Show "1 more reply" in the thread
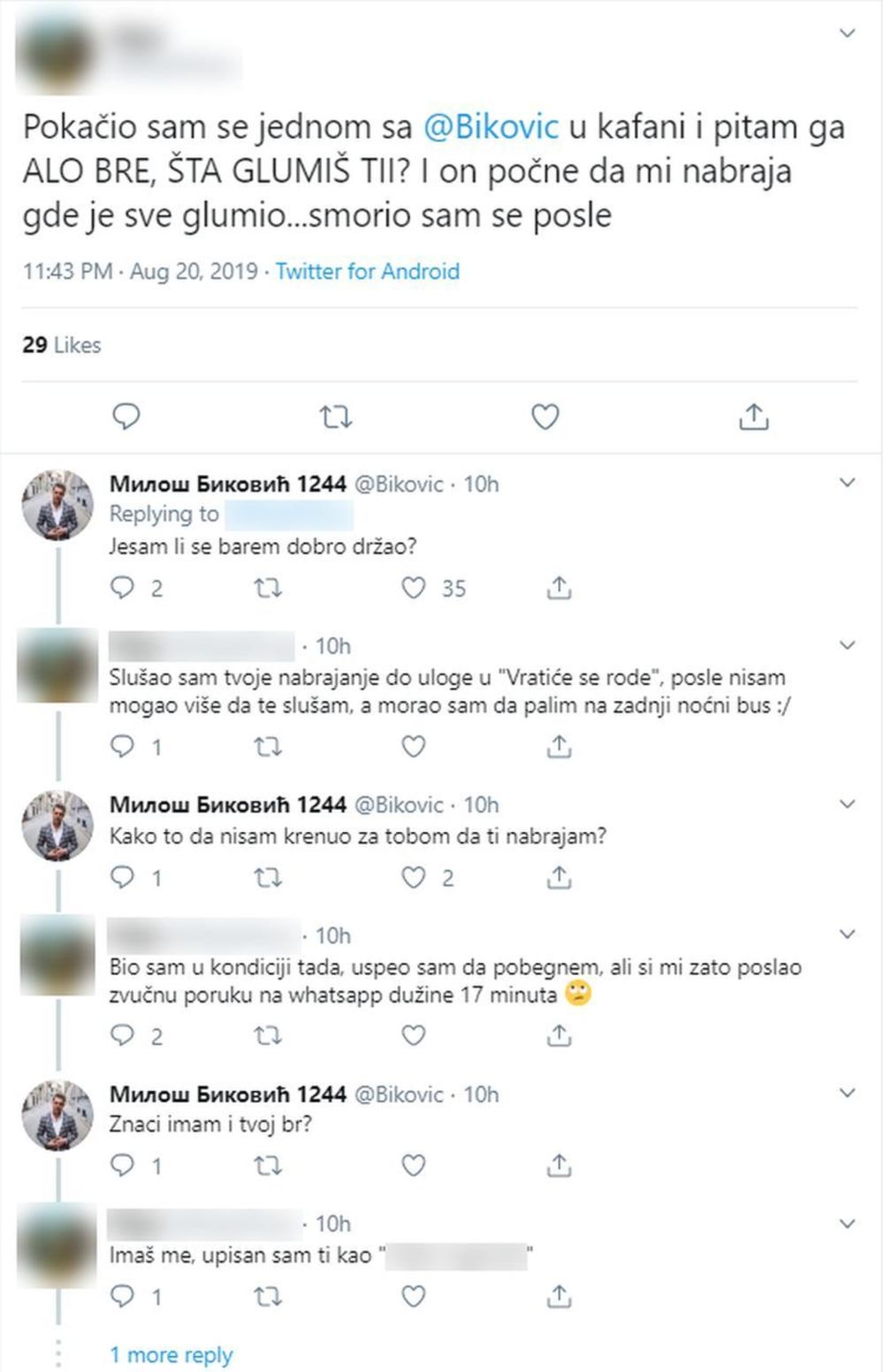Screen dimensions: 884x1372 click(x=171, y=1354)
